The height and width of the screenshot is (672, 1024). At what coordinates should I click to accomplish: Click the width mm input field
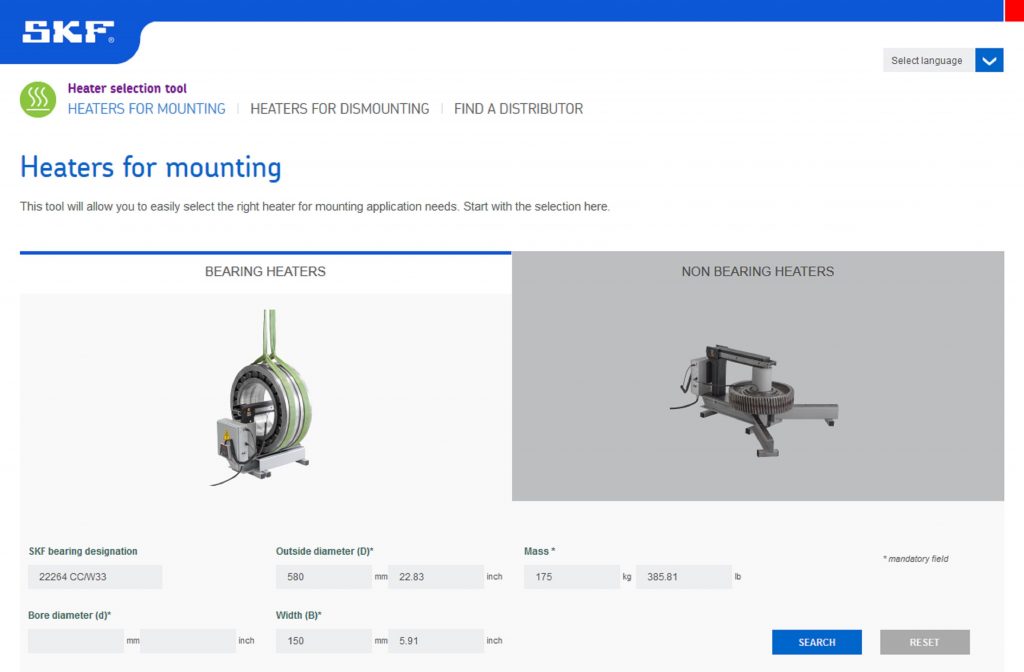point(323,641)
